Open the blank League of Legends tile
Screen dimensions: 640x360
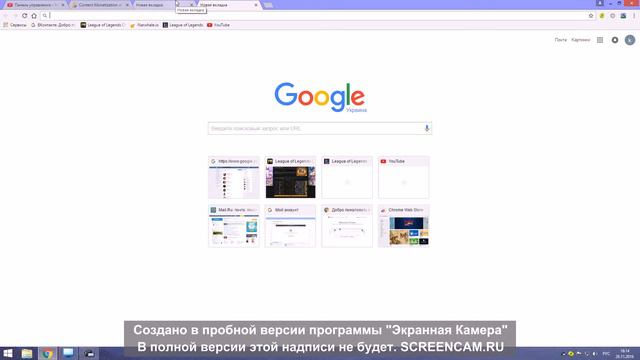(x=347, y=178)
